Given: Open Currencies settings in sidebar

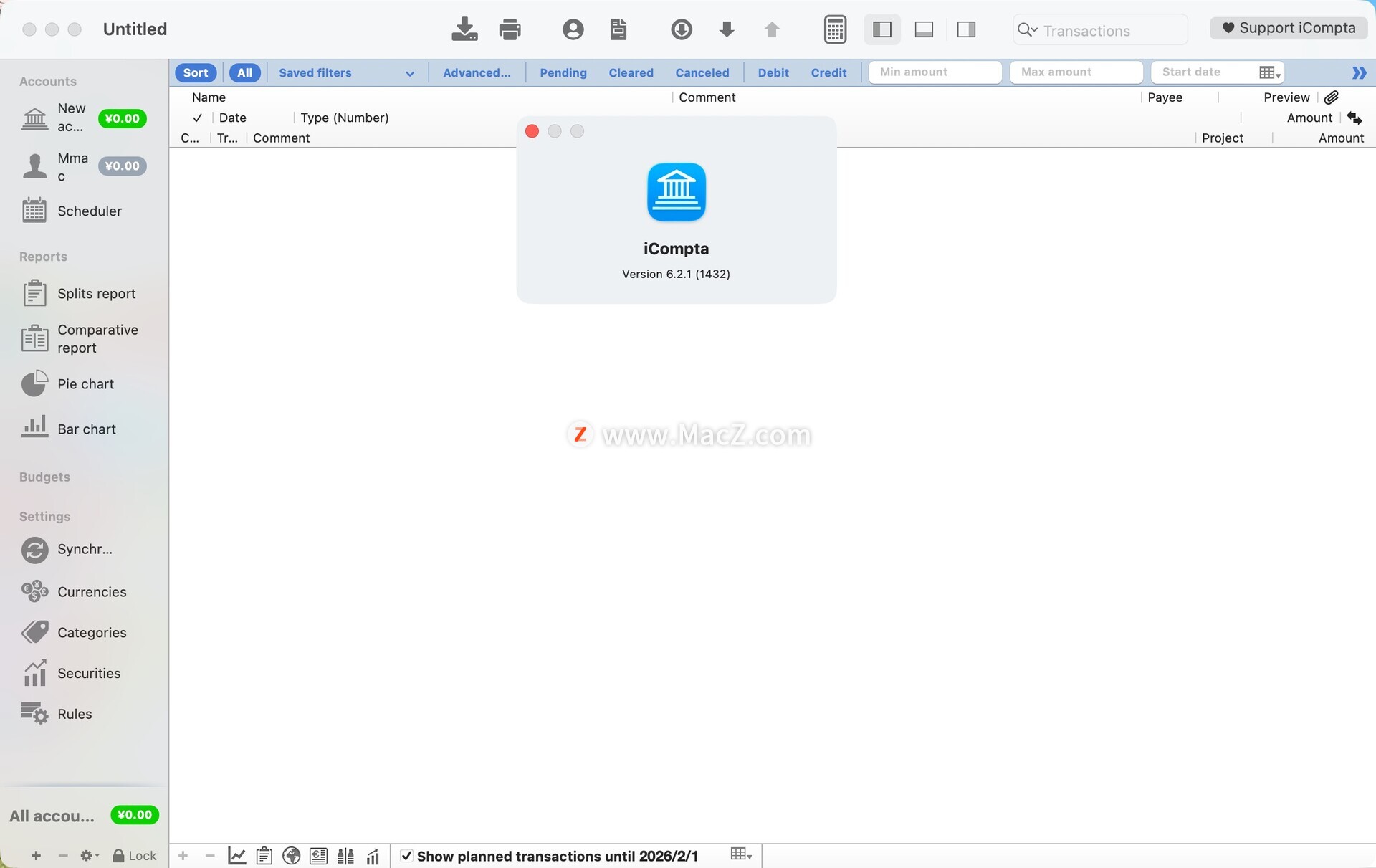Looking at the screenshot, I should pos(92,592).
